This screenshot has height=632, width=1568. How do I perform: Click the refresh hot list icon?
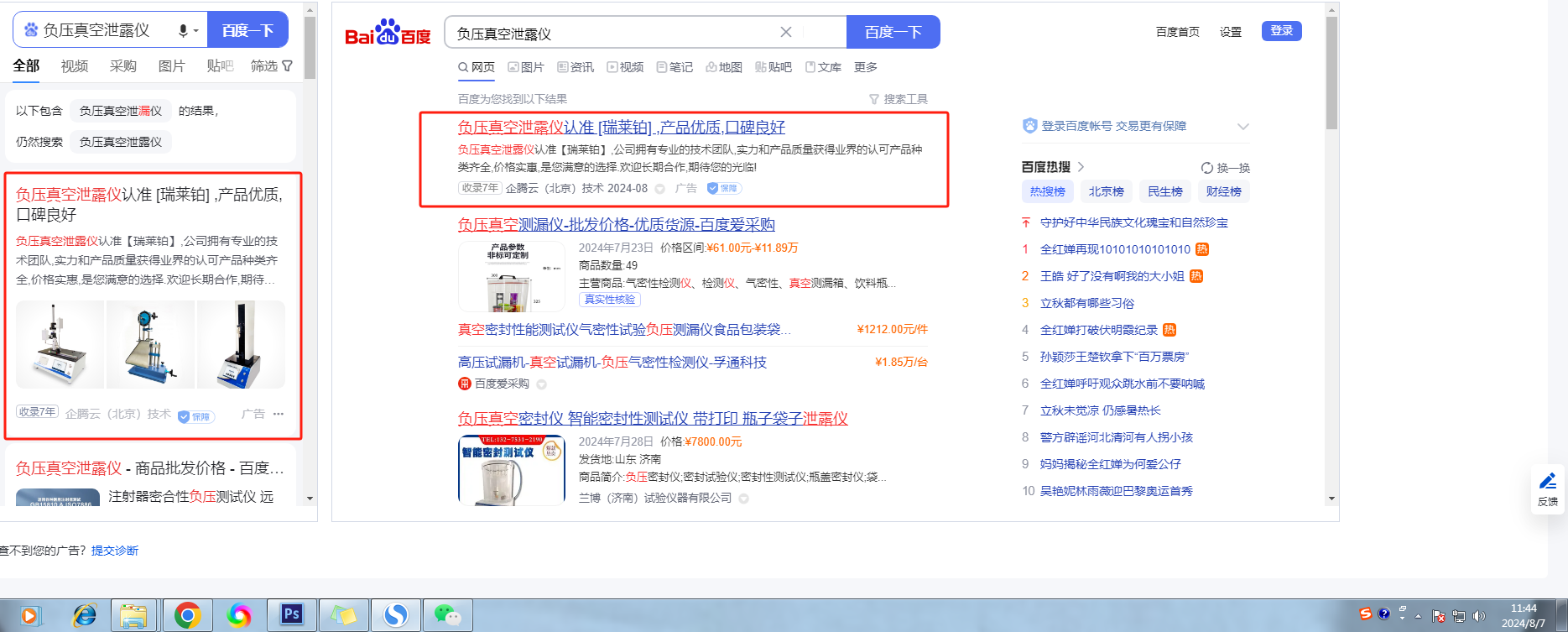tap(1206, 168)
